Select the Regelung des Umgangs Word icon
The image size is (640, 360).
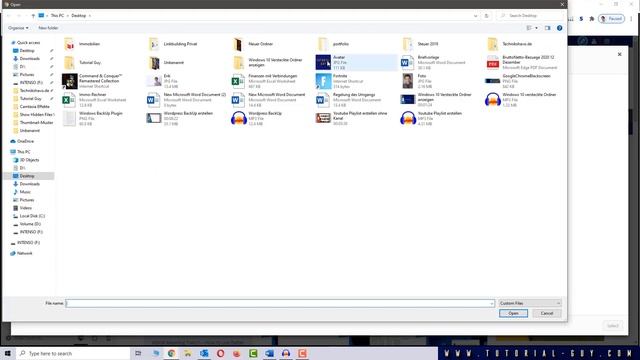click(323, 100)
